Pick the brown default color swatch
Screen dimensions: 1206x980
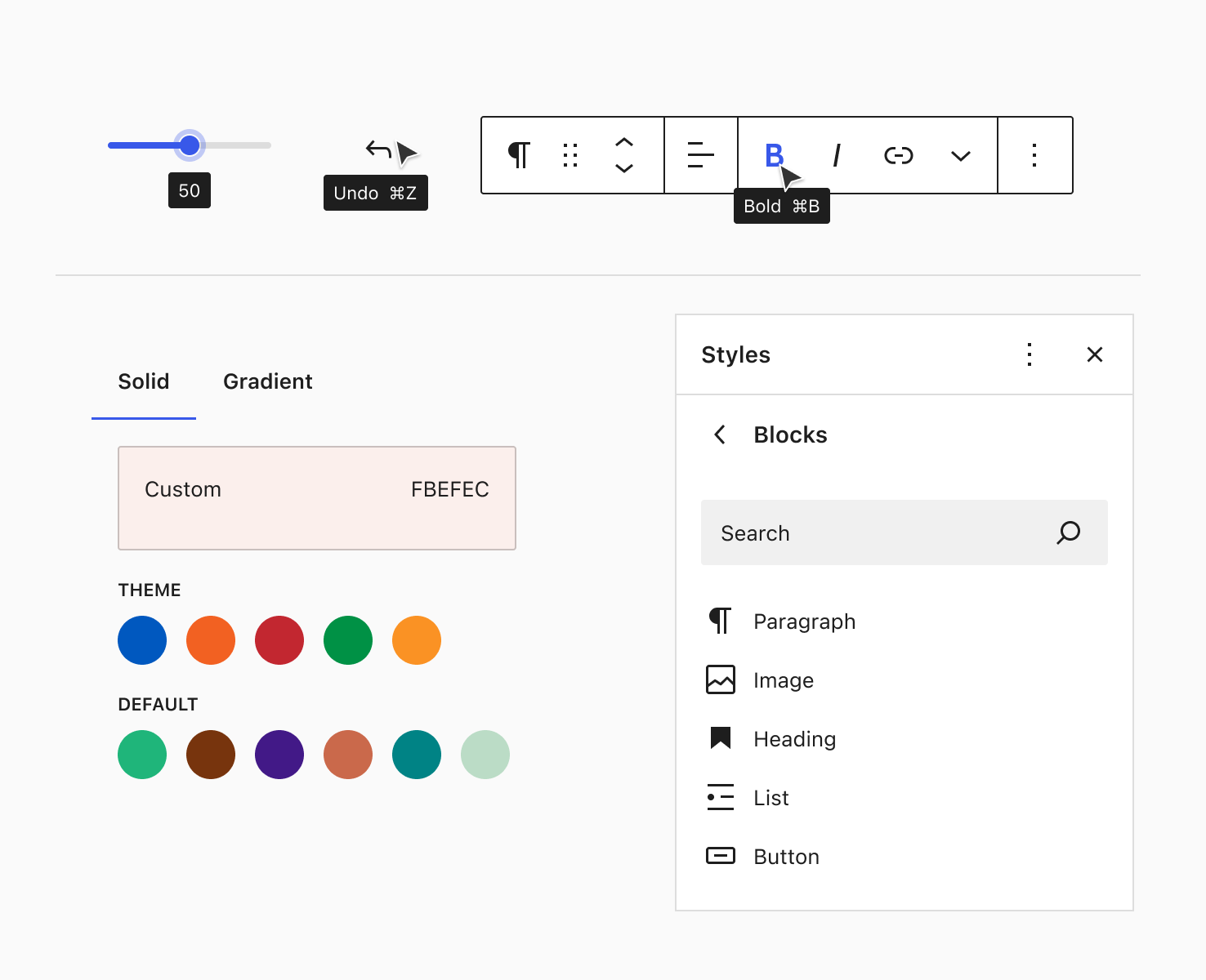[211, 755]
